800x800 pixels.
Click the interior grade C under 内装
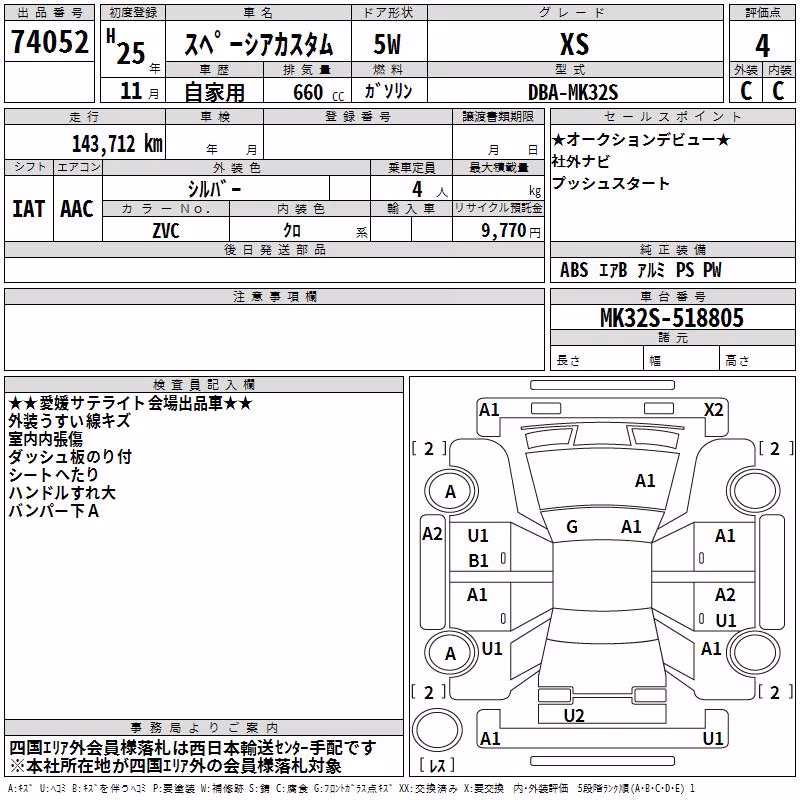pyautogui.click(x=779, y=91)
